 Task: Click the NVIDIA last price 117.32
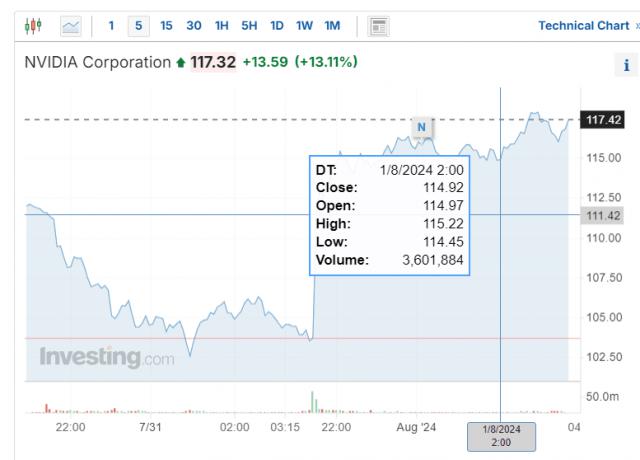[x=213, y=63]
